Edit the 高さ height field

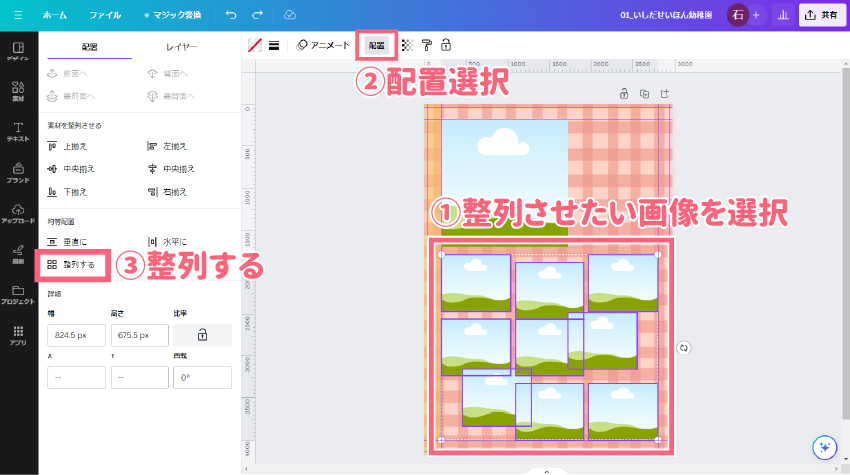(x=140, y=335)
